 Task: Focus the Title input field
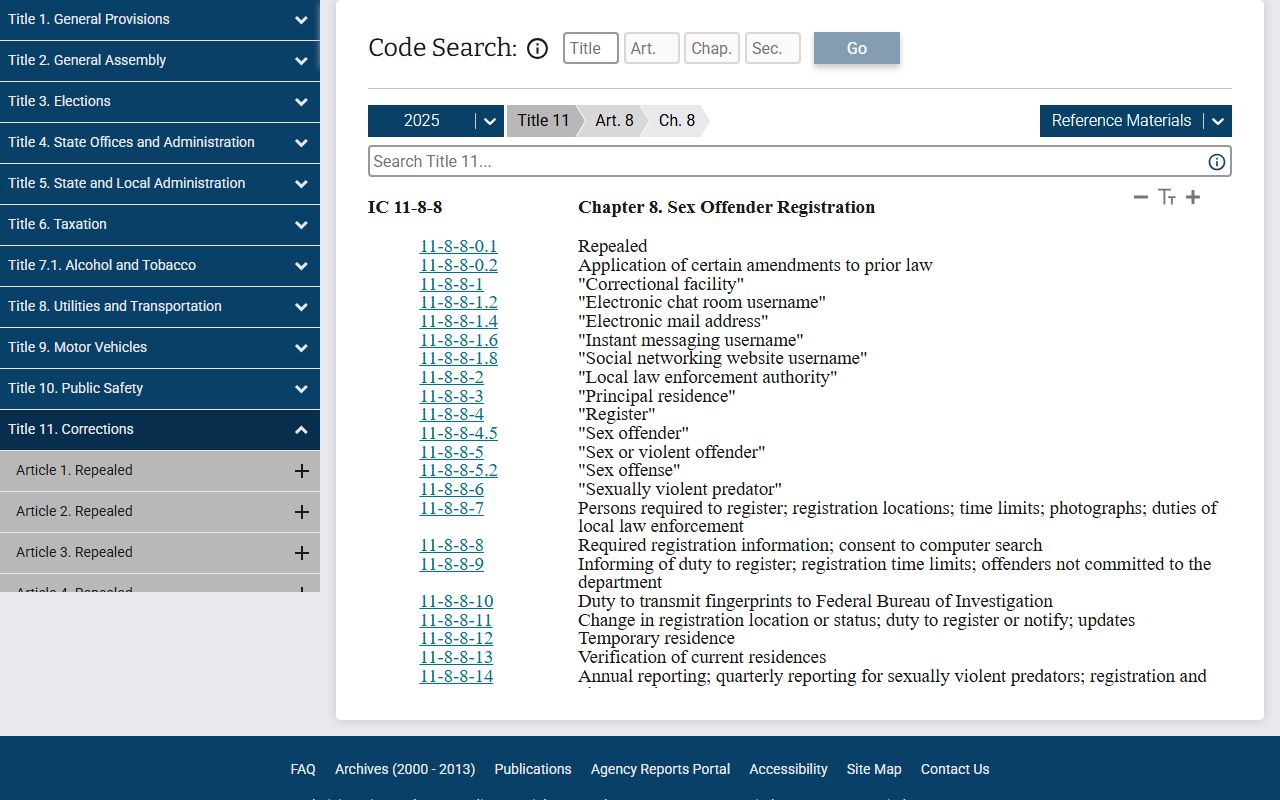tap(591, 48)
